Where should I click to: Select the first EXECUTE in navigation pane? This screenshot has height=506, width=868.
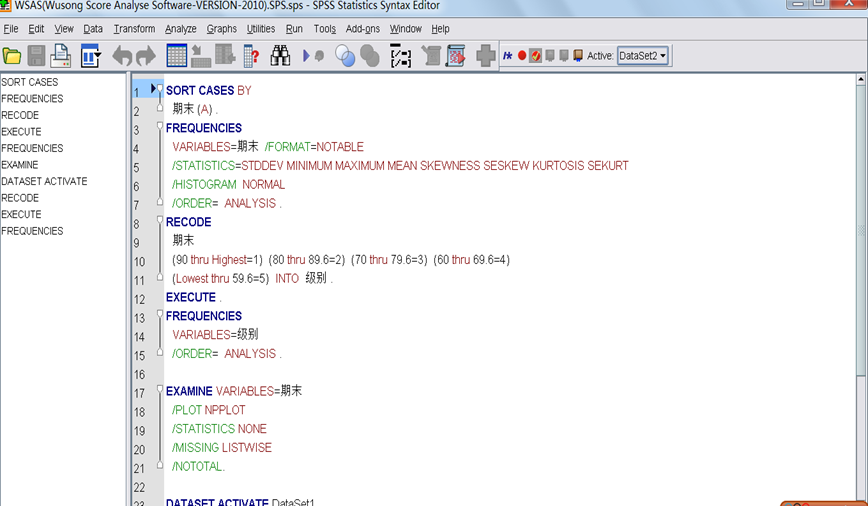21,132
